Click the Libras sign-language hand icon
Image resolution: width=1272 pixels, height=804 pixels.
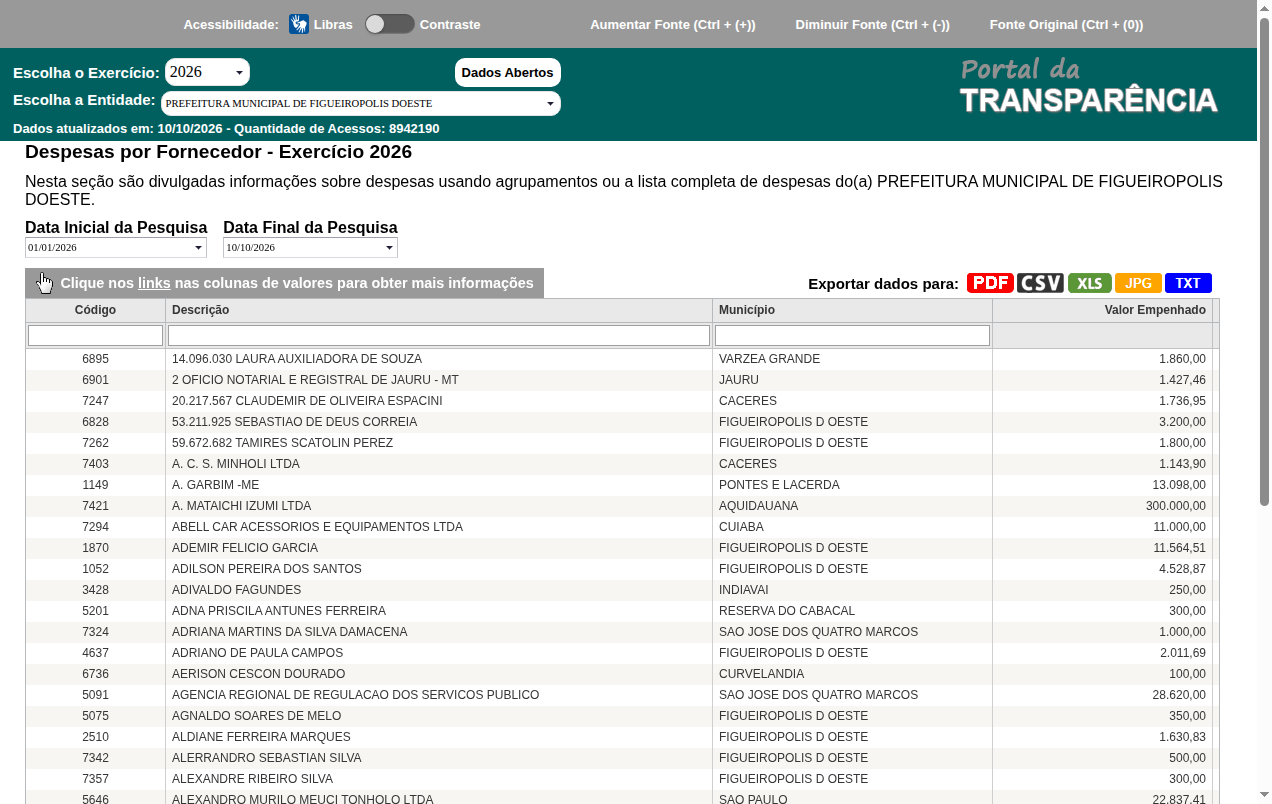point(299,24)
